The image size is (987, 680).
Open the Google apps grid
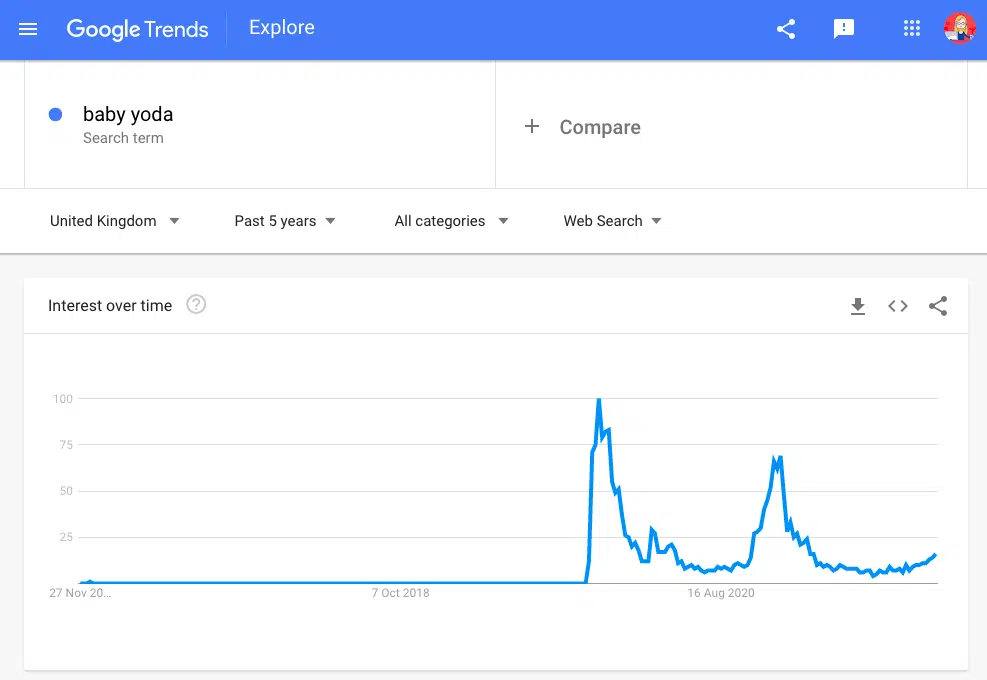point(911,29)
